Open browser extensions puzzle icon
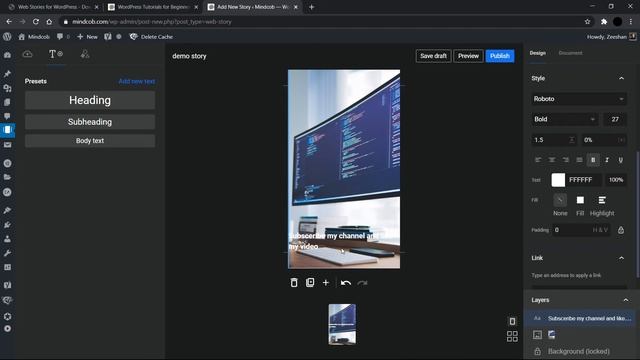Screen dimensions: 640x360 pyautogui.click(x=604, y=22)
